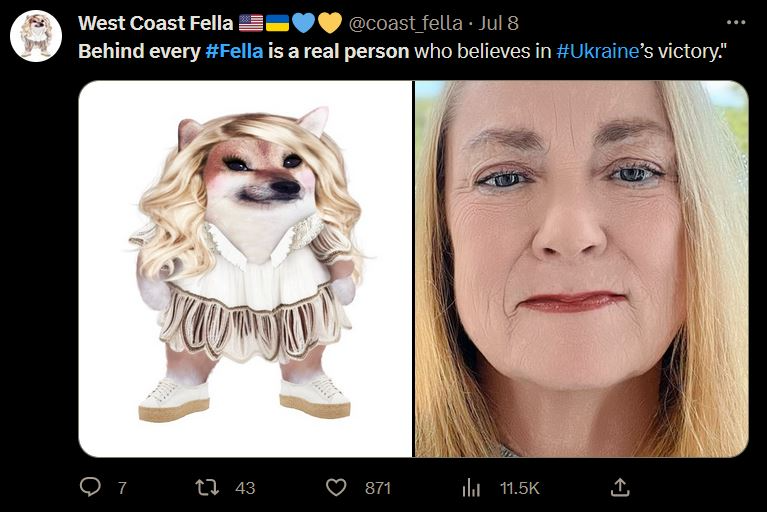Click the 11.5K views count
The height and width of the screenshot is (512, 767).
click(x=519, y=488)
